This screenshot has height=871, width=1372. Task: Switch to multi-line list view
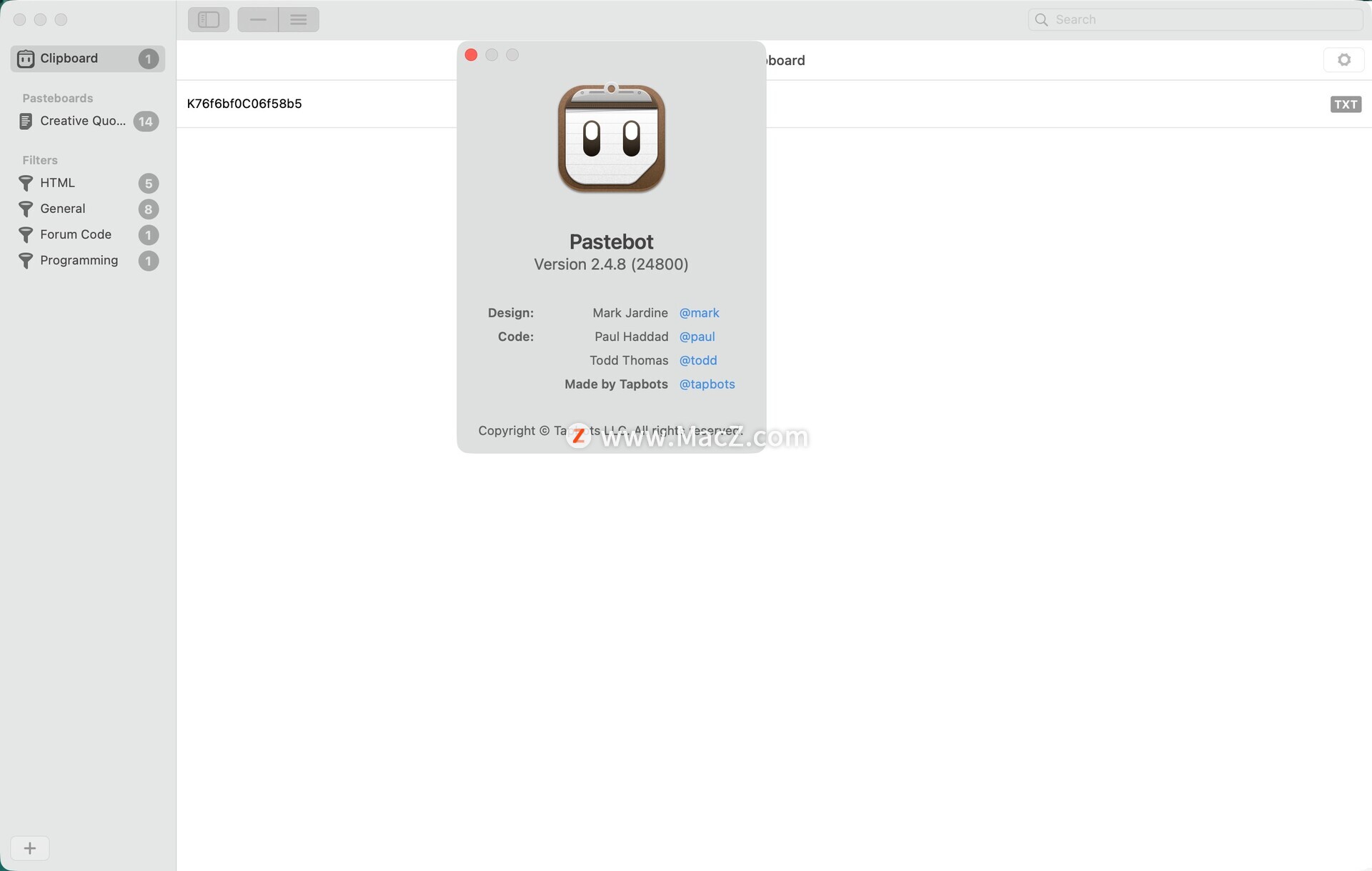point(299,20)
